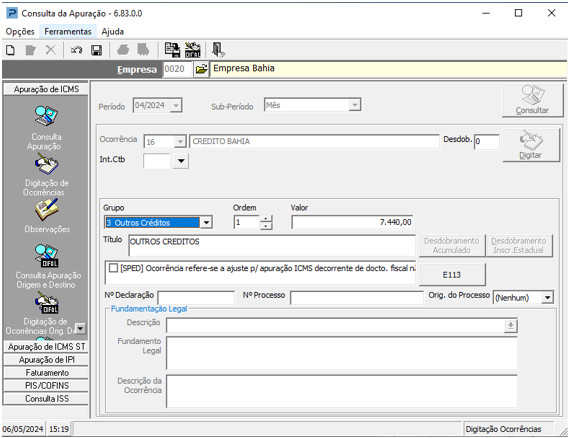Image resolution: width=568 pixels, height=438 pixels.
Task: Expand the Grupo Outros Créditos dropdown
Action: click(206, 222)
